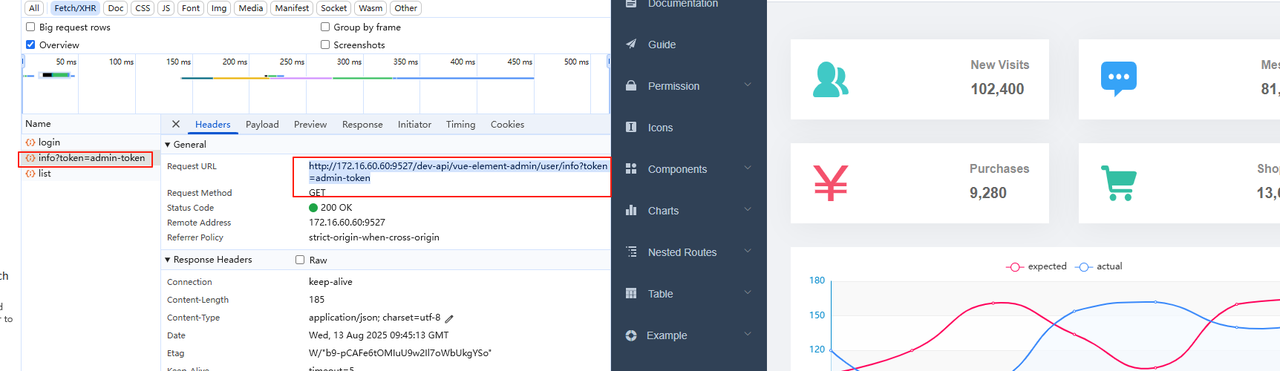Filter requests by Img type
Screen dimensions: 1280x371
(219, 8)
